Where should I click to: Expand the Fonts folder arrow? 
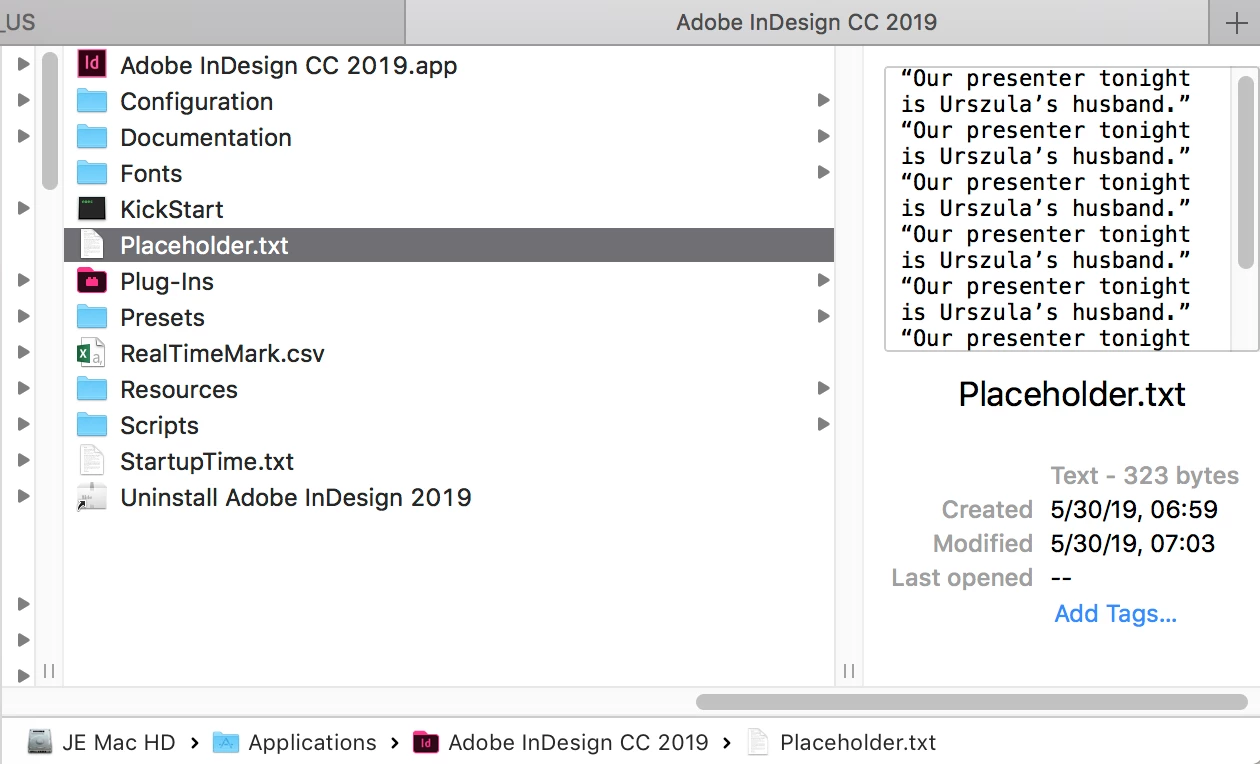point(823,172)
